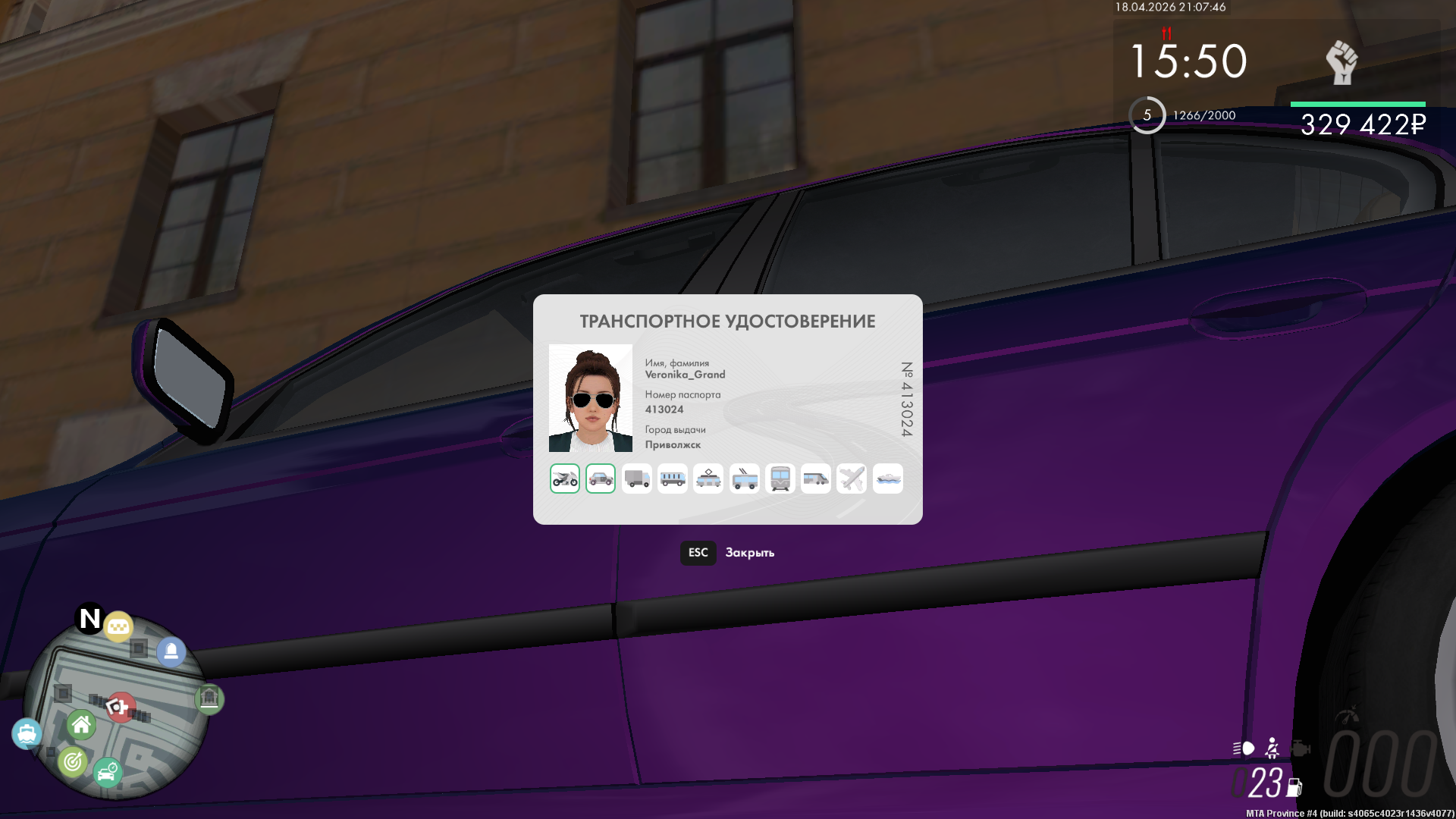Click the tram license category icon
Viewport: 1456px width, 819px height.
pos(708,479)
